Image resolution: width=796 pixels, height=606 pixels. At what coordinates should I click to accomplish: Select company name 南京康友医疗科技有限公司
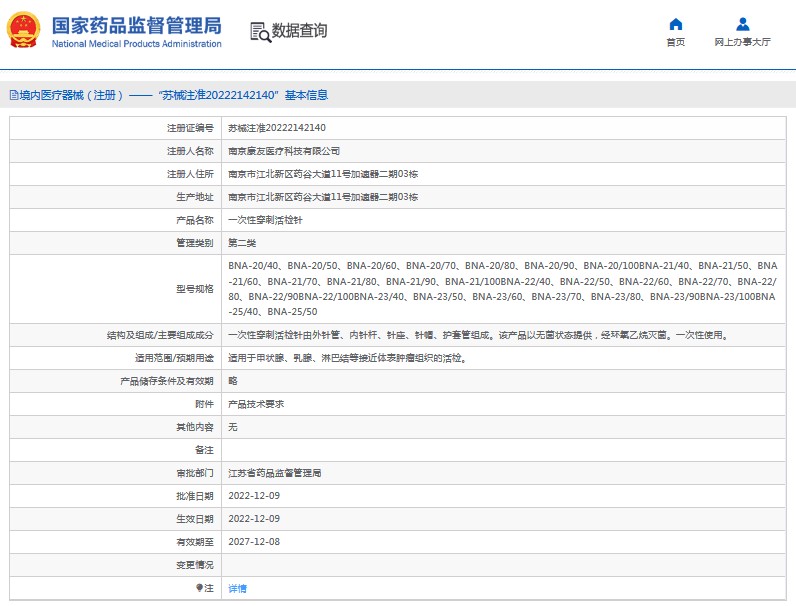[x=284, y=151]
